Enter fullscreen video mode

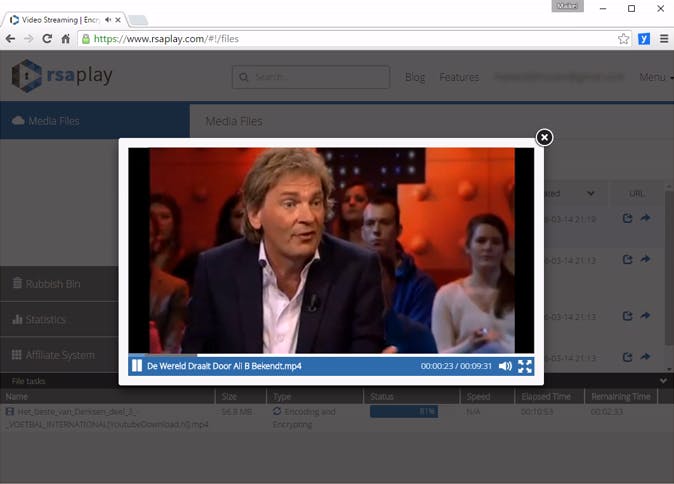click(525, 366)
